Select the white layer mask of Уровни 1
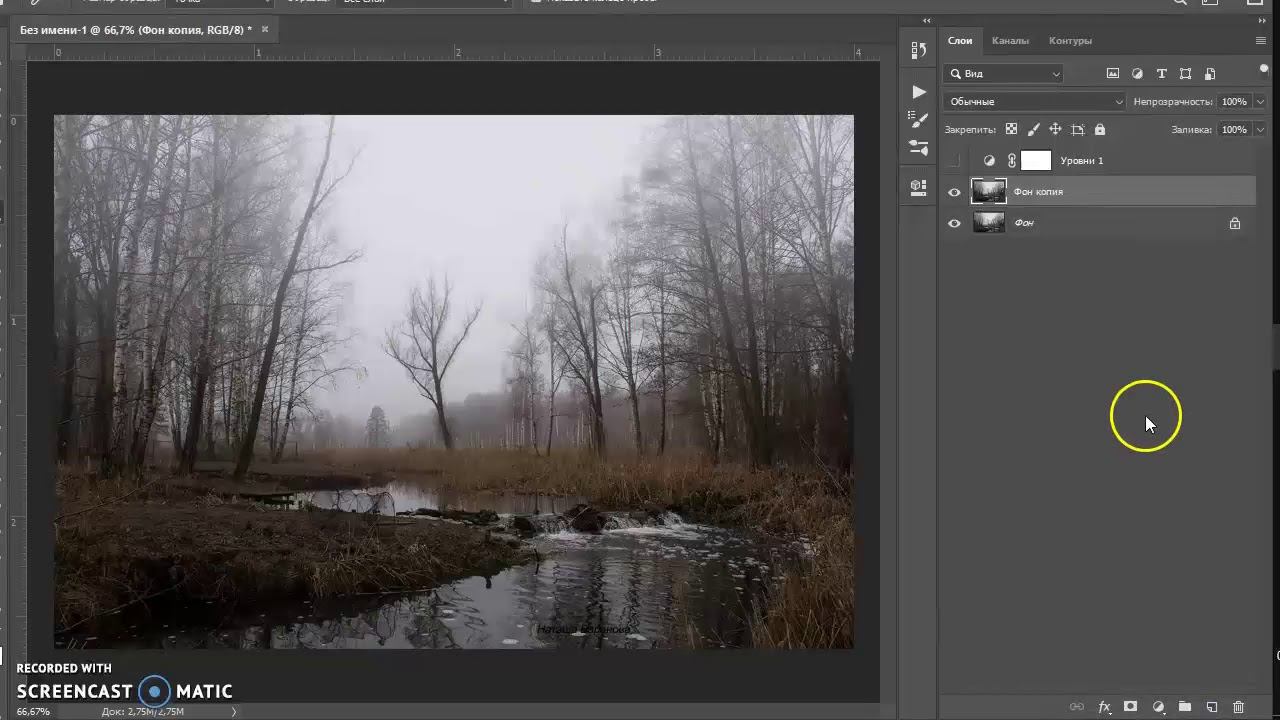1280x720 pixels. tap(1036, 160)
